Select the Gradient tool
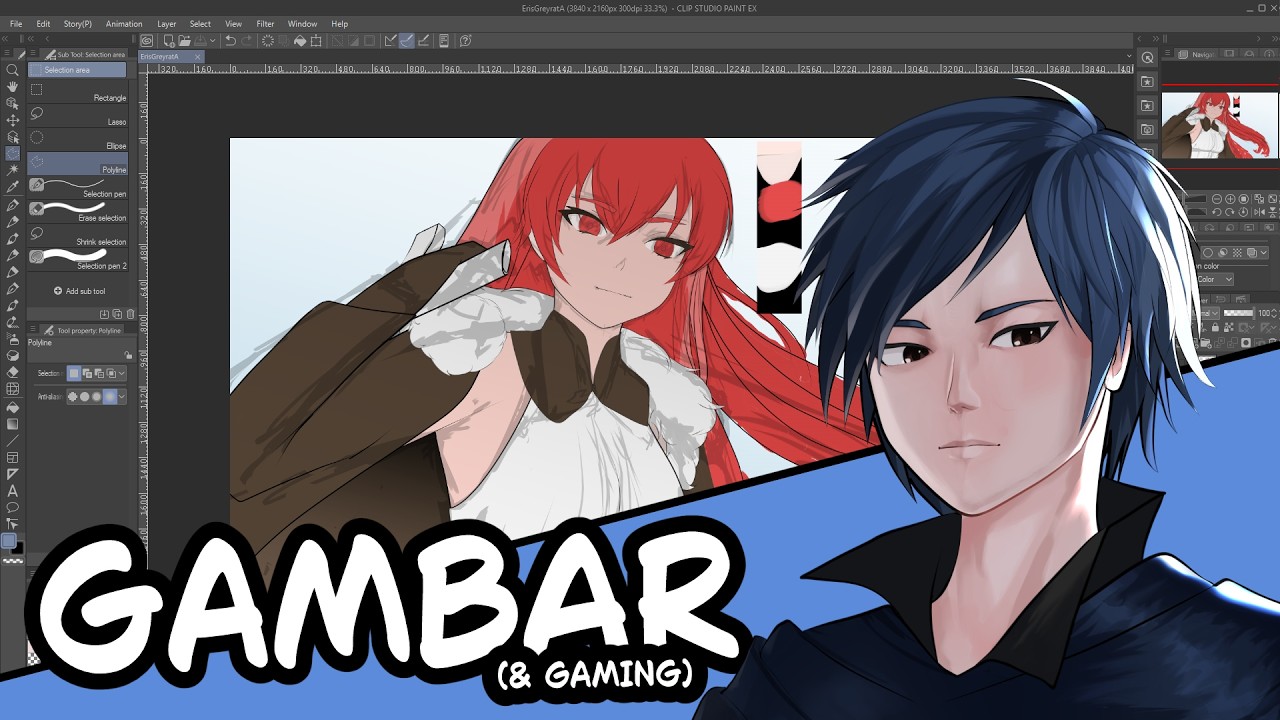The height and width of the screenshot is (720, 1280). click(12, 424)
